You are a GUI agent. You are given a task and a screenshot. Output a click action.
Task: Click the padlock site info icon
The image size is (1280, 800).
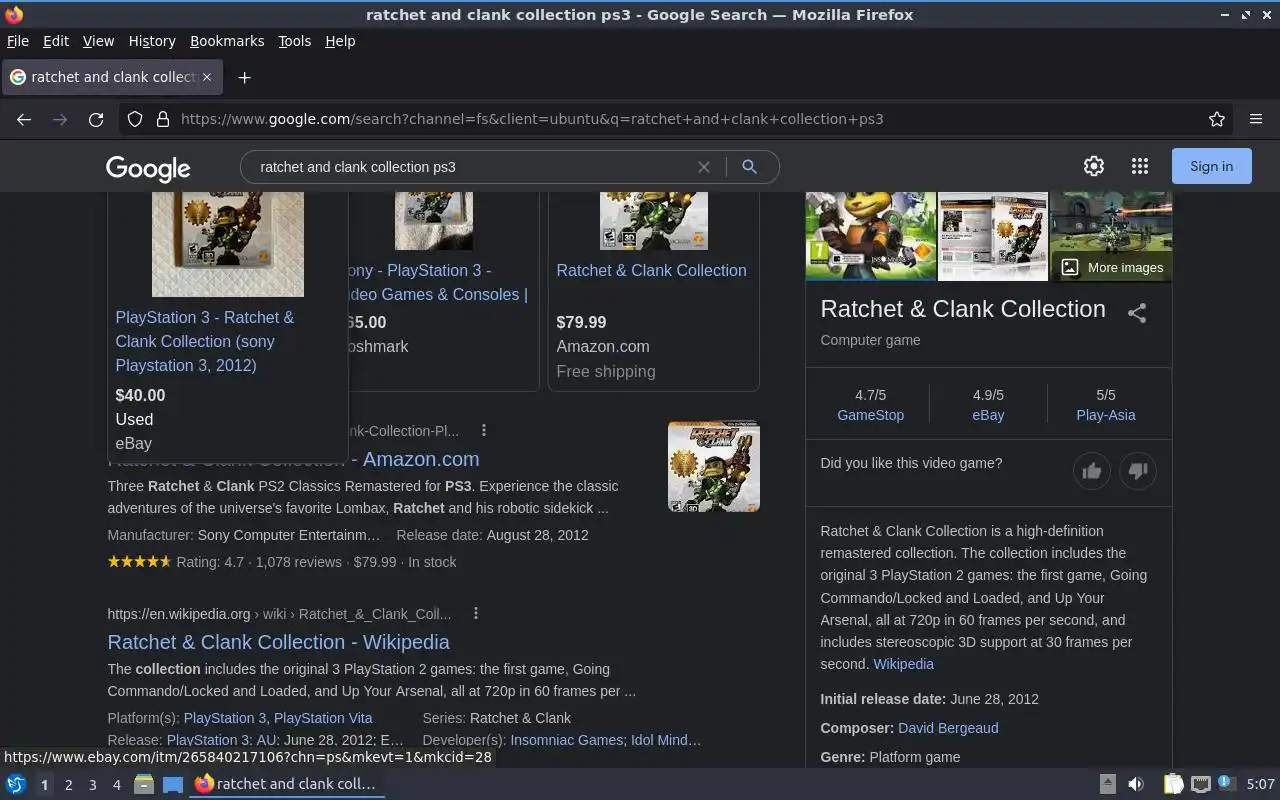coord(163,119)
